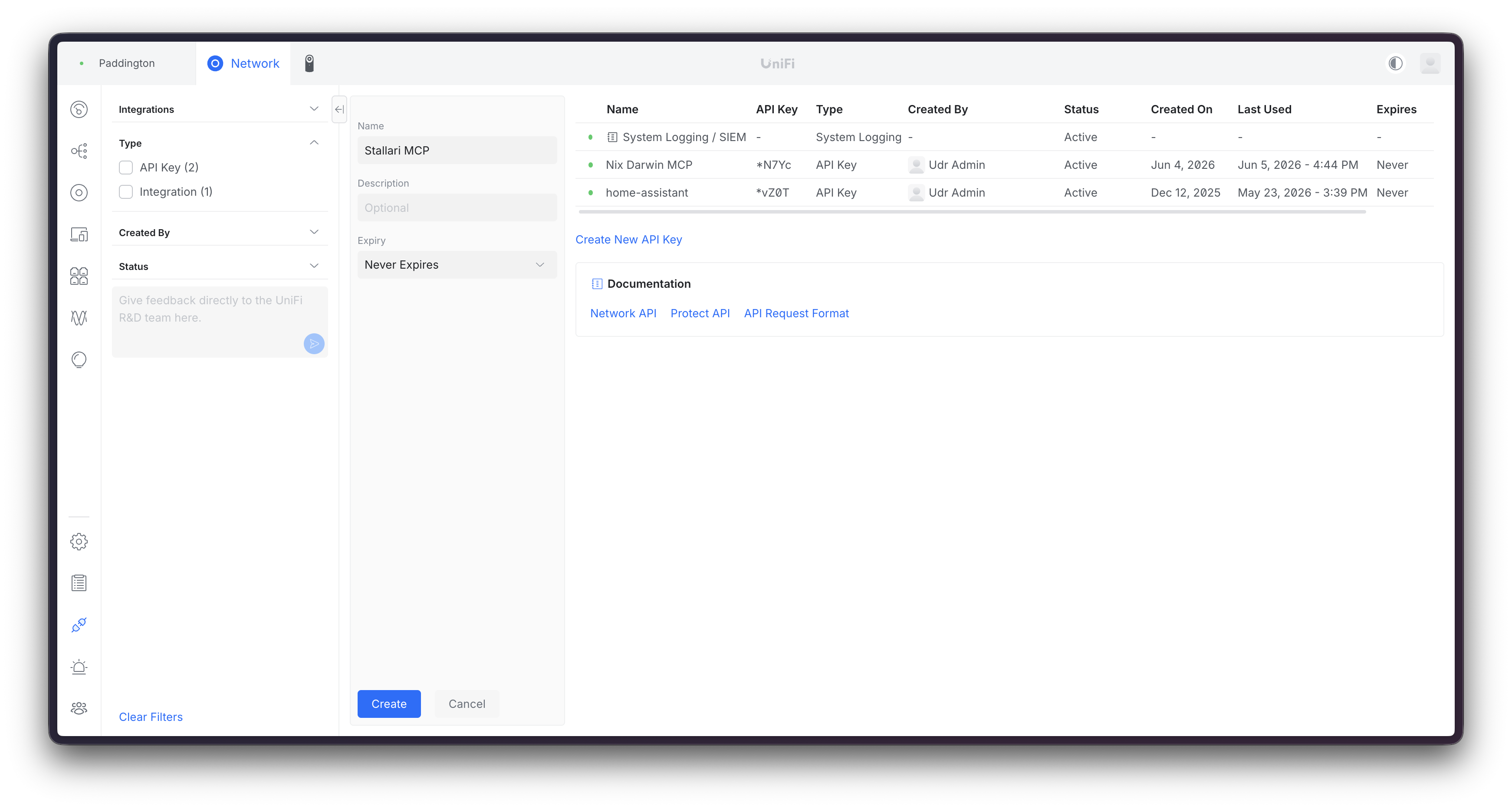
Task: Collapse the Type filter section
Action: (x=314, y=143)
